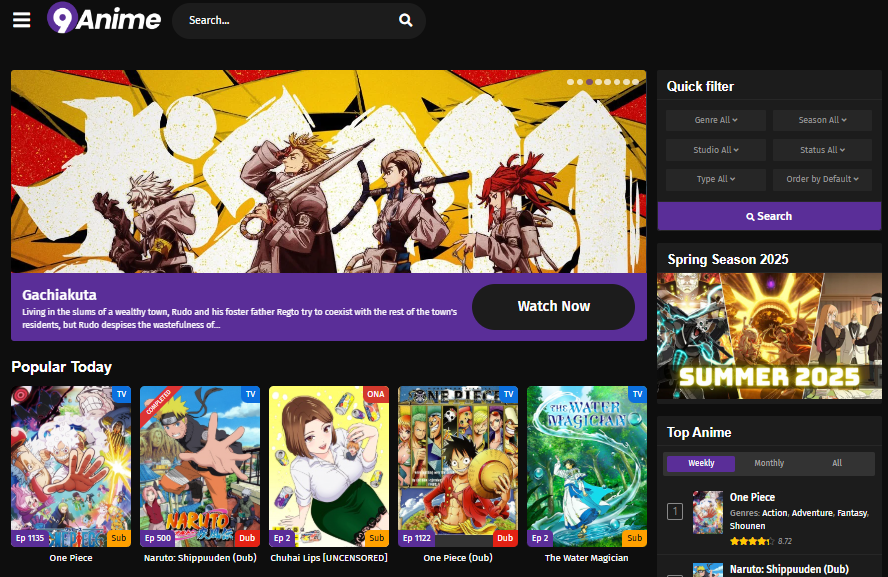Select the first carousel slide dot
Image resolution: width=888 pixels, height=577 pixels.
coord(570,82)
